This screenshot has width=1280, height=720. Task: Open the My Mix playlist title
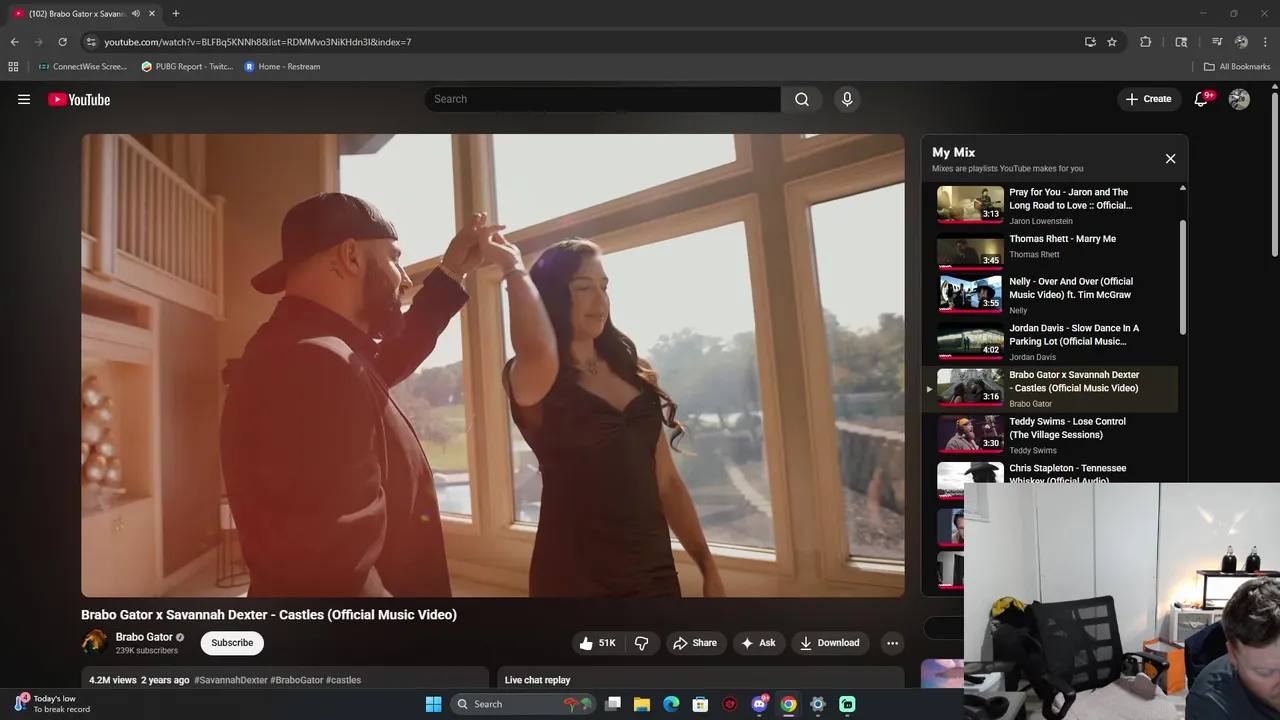click(x=953, y=152)
